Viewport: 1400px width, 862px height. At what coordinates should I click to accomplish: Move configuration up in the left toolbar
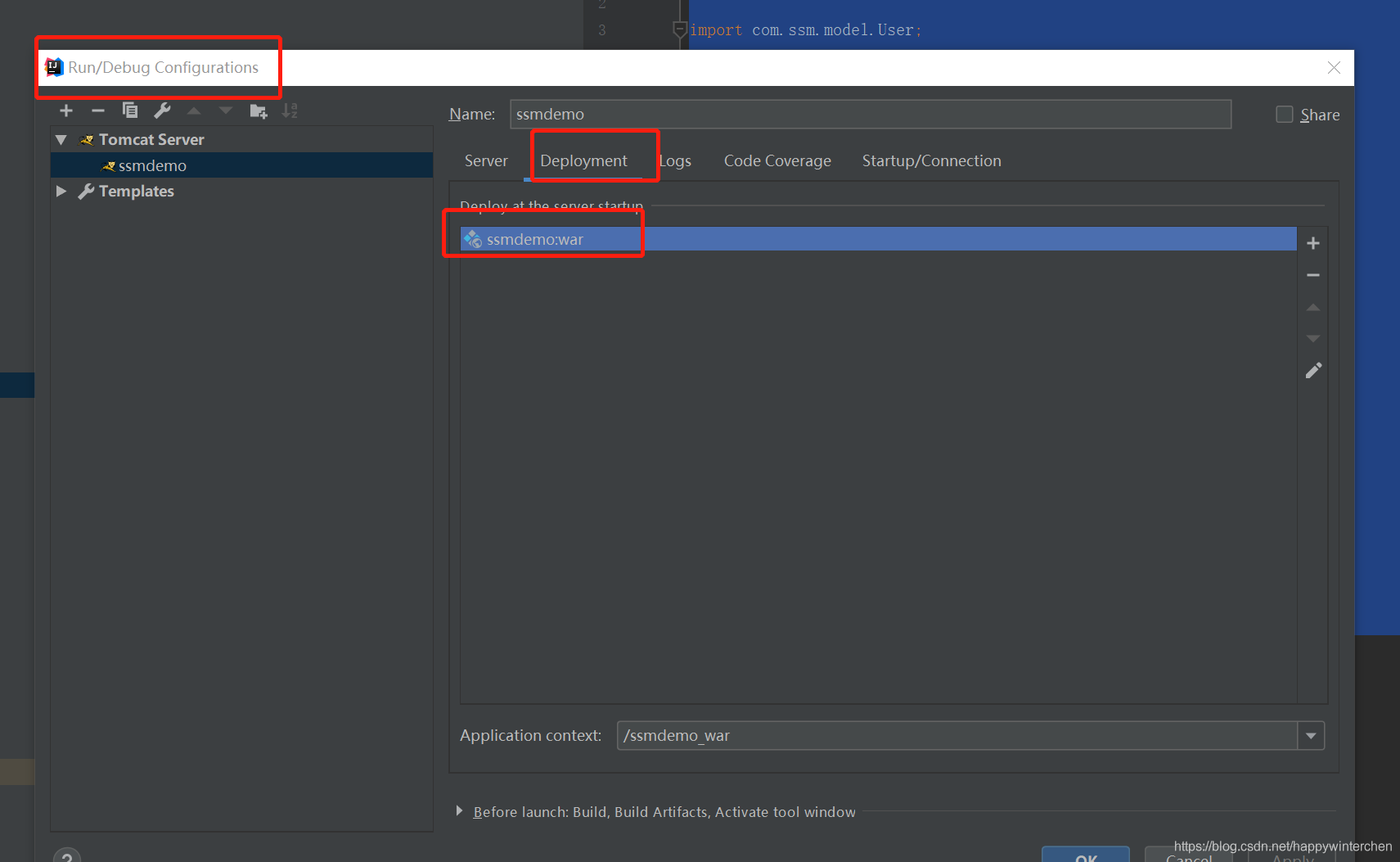click(194, 111)
